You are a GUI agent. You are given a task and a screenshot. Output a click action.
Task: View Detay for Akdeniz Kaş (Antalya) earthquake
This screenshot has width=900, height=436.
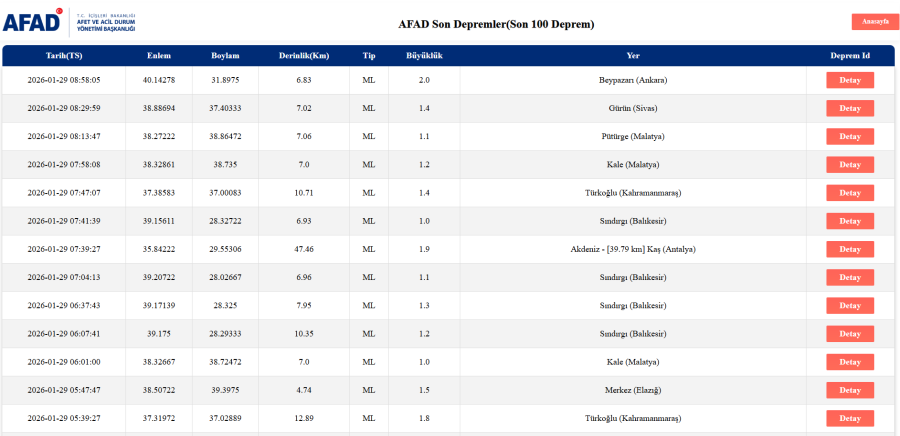pyautogui.click(x=850, y=249)
